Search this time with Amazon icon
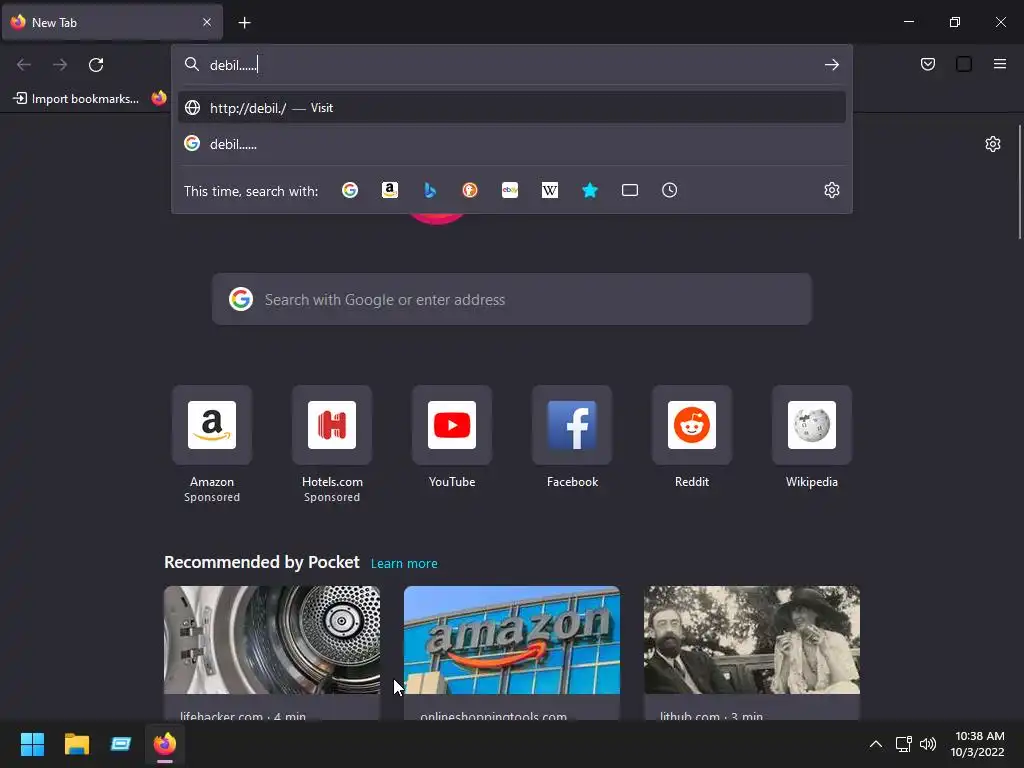 click(390, 190)
